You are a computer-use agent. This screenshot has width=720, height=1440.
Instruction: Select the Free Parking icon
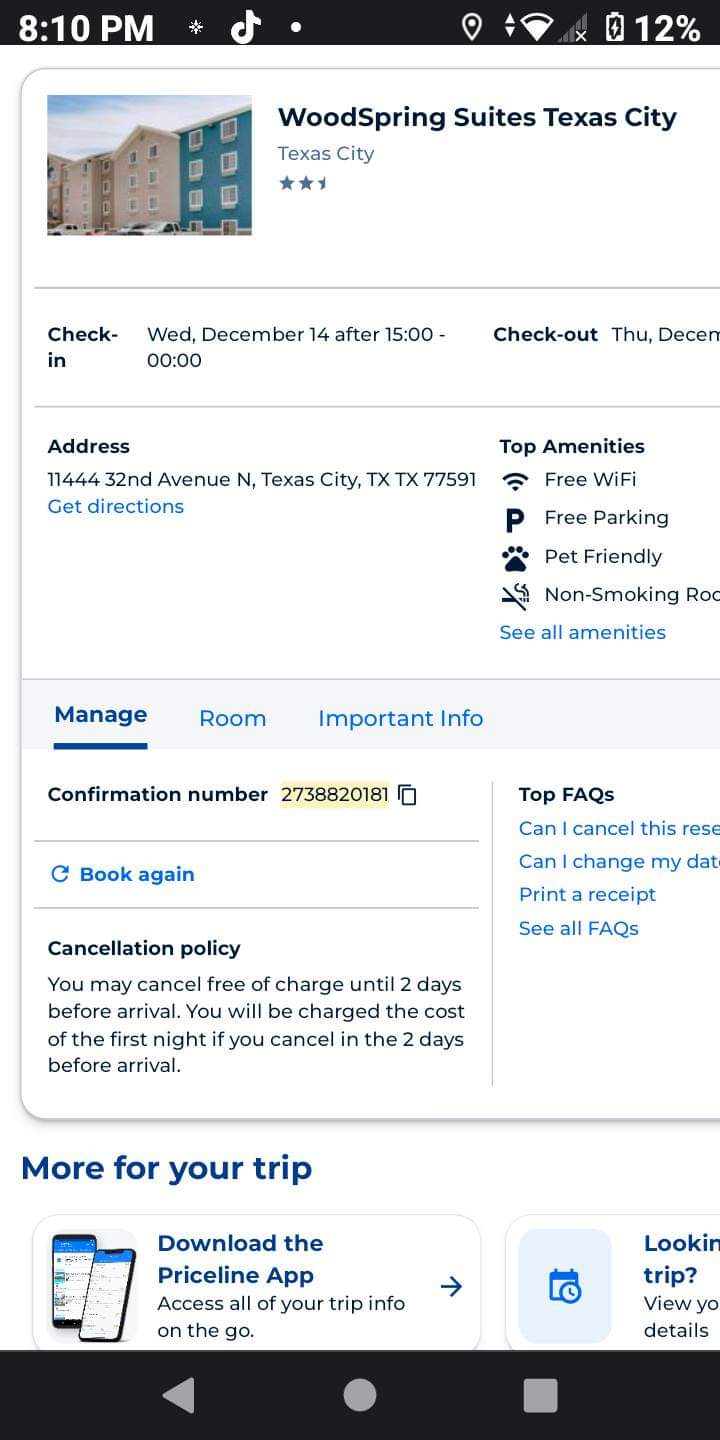(514, 518)
